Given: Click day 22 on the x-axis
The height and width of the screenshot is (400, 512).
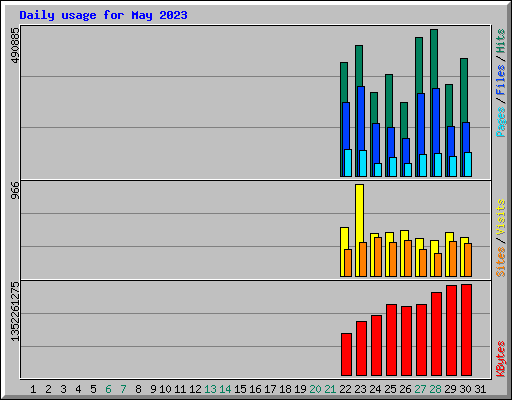Looking at the screenshot, I should click(345, 389).
